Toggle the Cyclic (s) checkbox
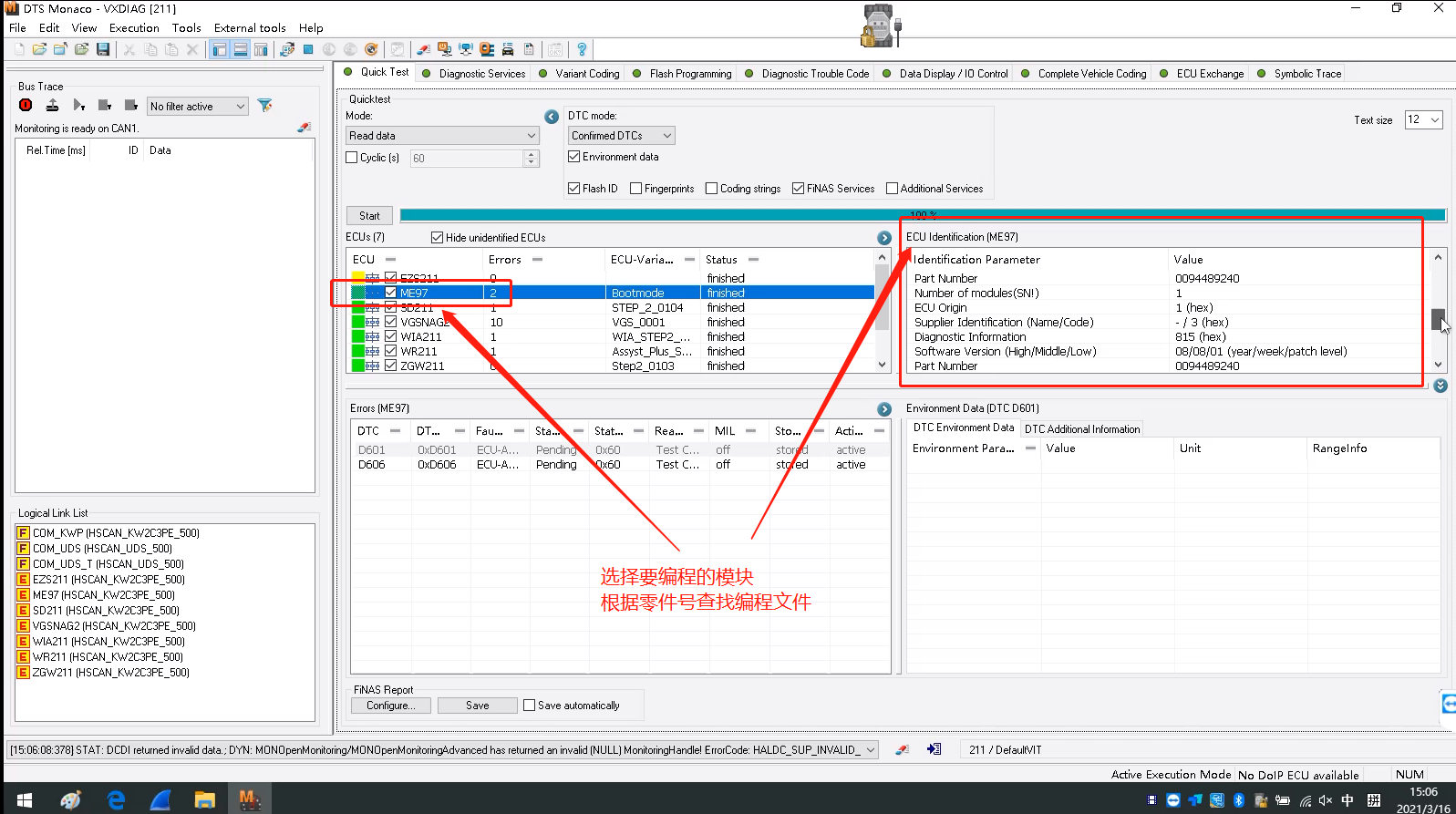The height and width of the screenshot is (814, 1456). [x=352, y=158]
